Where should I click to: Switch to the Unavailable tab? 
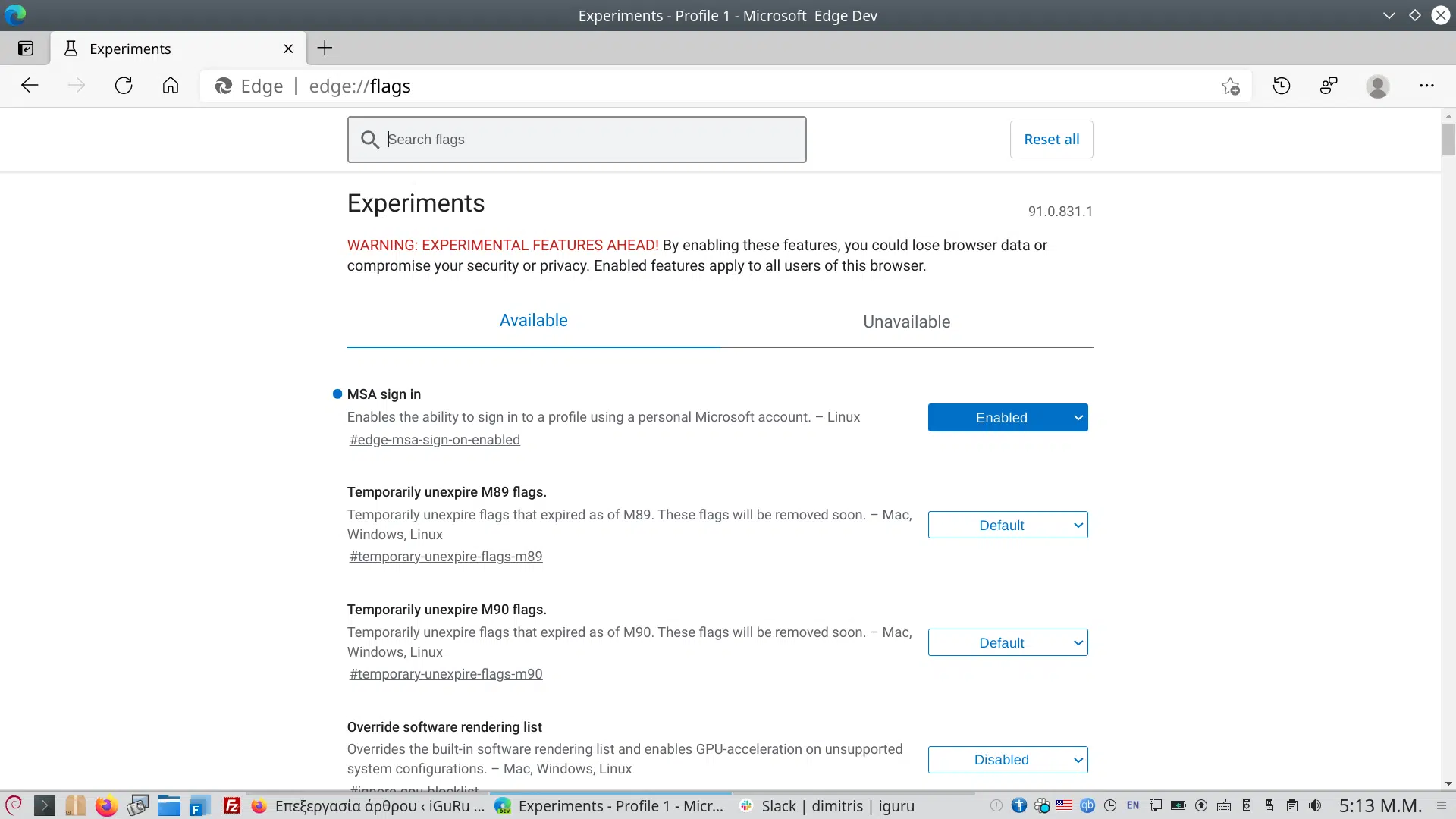[x=906, y=322]
